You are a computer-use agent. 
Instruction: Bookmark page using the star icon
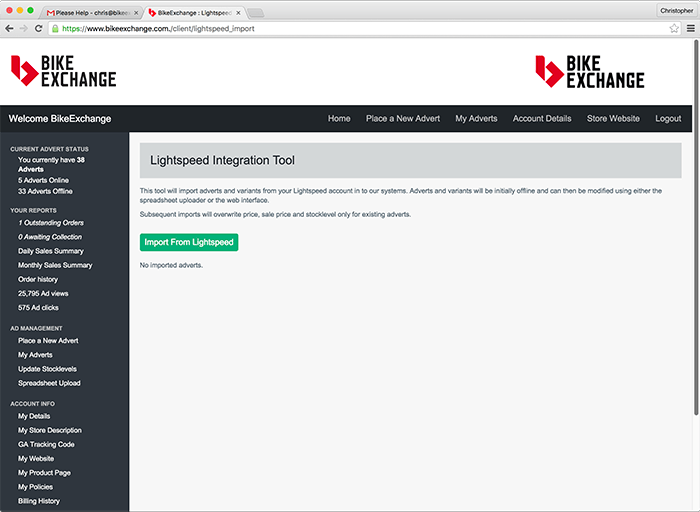tap(674, 29)
